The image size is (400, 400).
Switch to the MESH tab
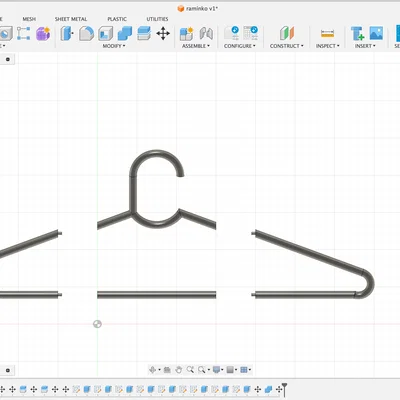tap(29, 19)
